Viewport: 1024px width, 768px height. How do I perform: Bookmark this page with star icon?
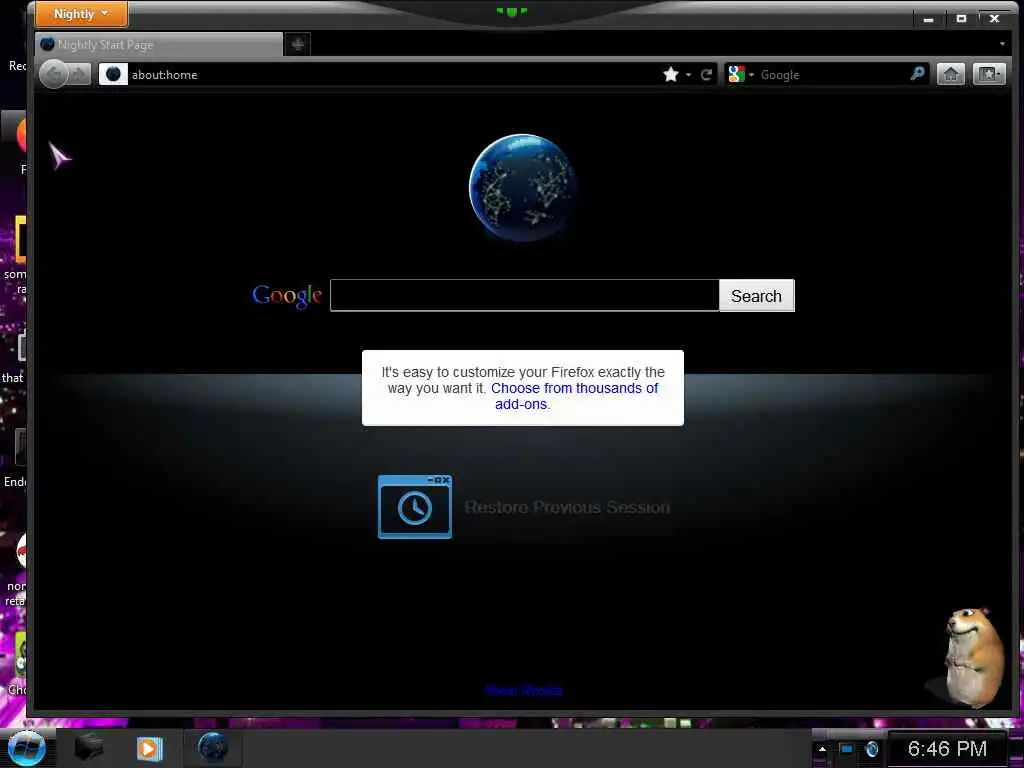671,74
